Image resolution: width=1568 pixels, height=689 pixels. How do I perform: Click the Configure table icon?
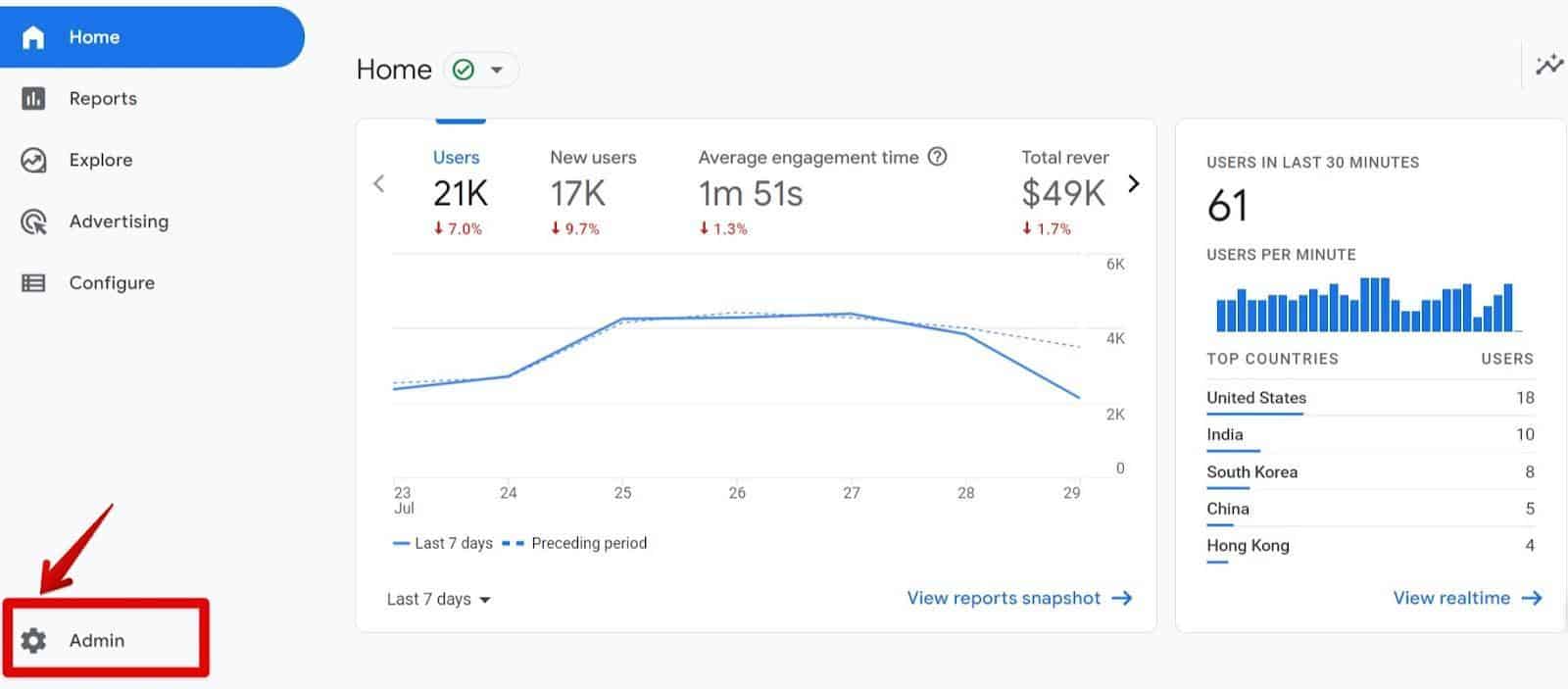coord(33,283)
